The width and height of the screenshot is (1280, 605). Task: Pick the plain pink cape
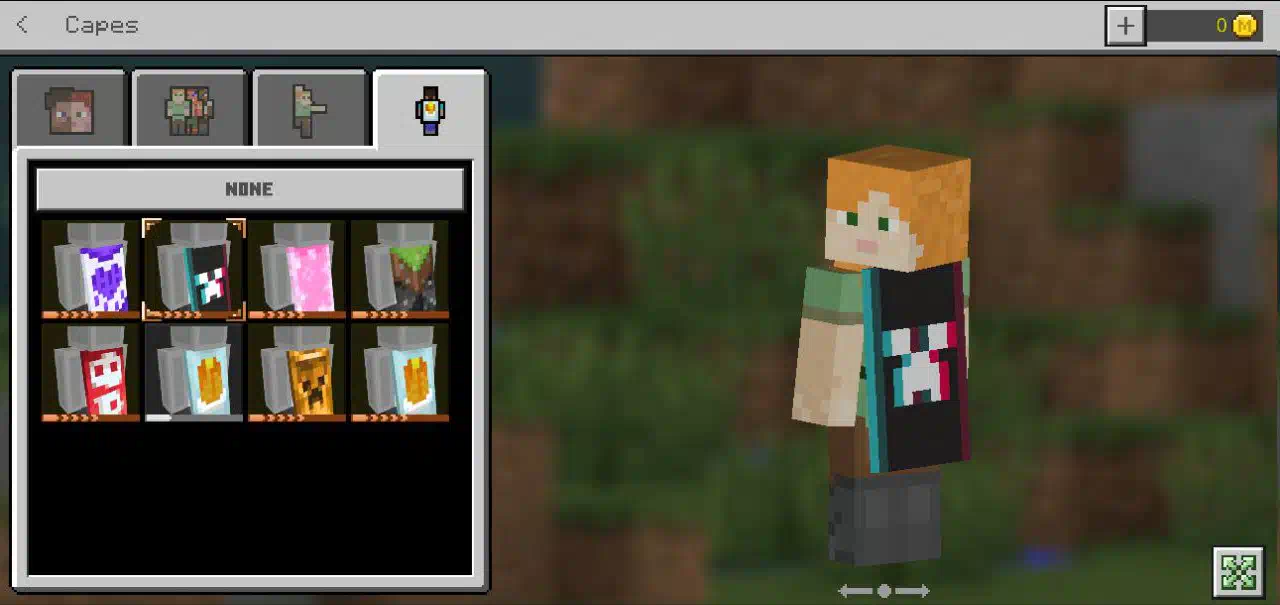[297, 270]
